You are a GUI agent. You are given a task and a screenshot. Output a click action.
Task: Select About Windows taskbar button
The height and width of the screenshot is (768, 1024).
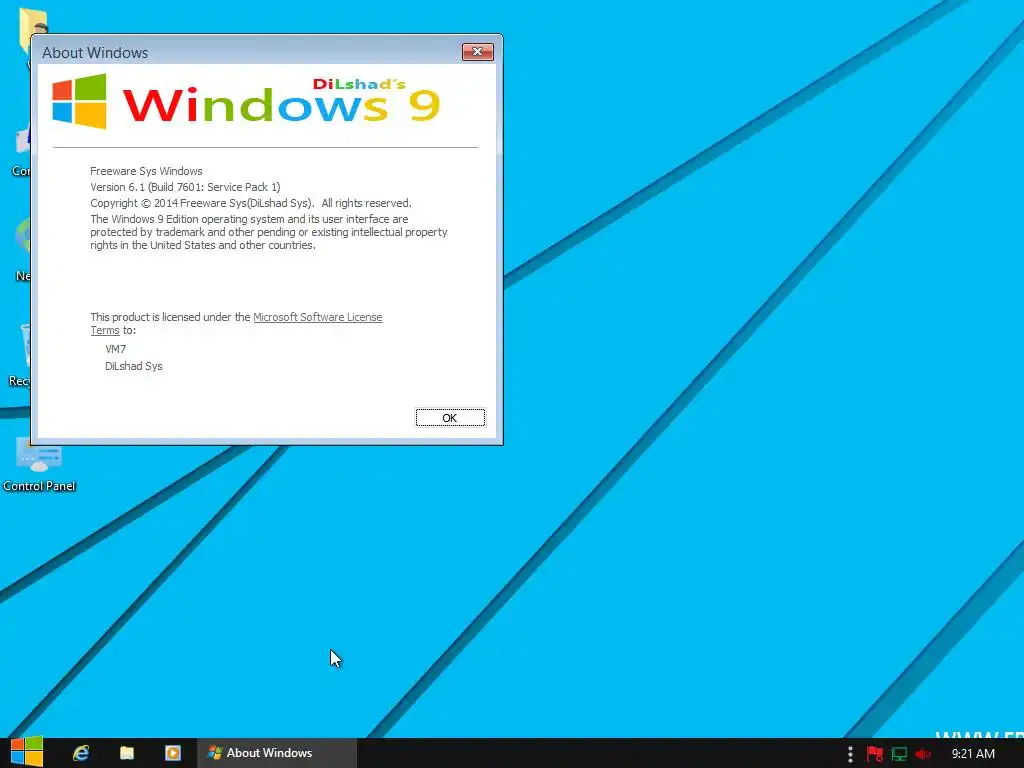(277, 753)
